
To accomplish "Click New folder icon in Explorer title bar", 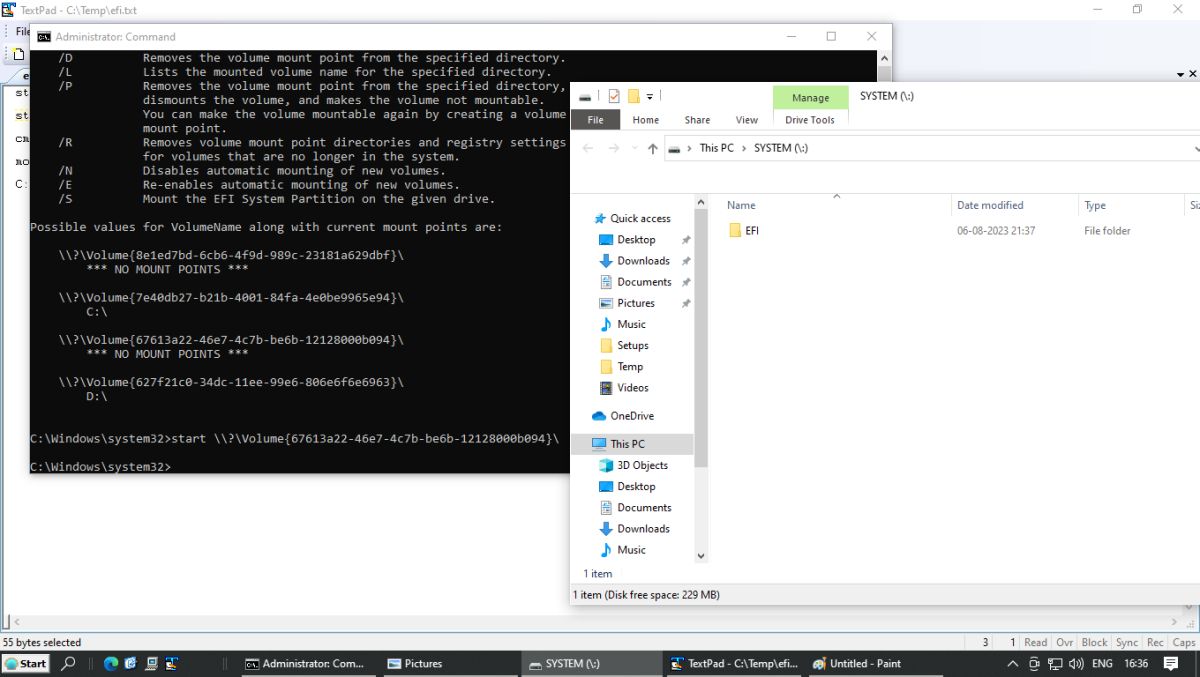I will pyautogui.click(x=633, y=96).
